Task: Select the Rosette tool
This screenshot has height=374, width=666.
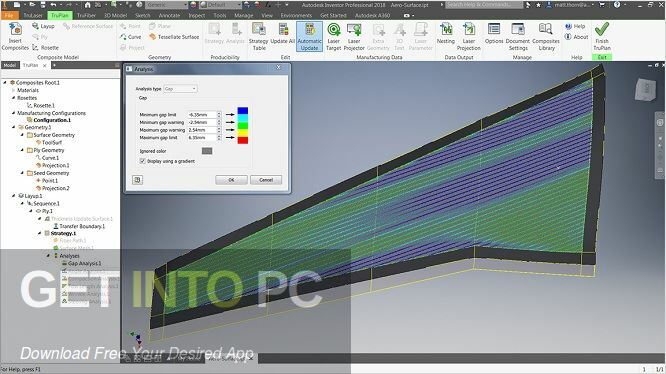Action: (45, 48)
